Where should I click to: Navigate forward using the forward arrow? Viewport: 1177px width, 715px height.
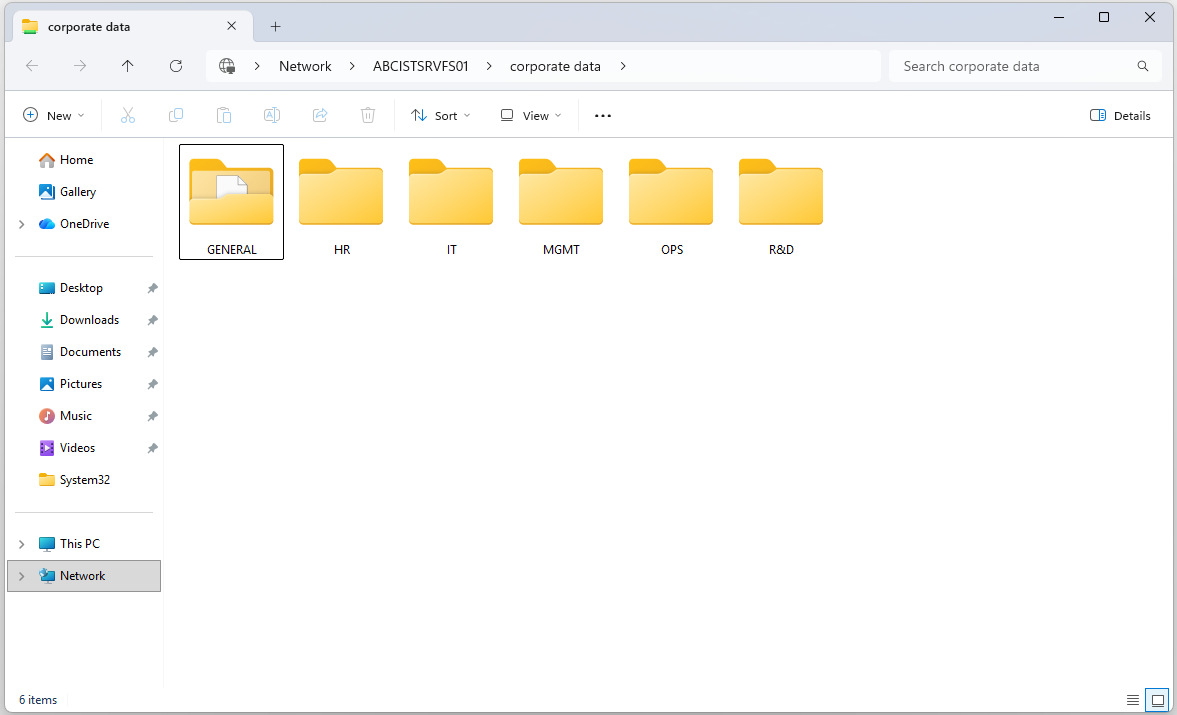pyautogui.click(x=80, y=66)
